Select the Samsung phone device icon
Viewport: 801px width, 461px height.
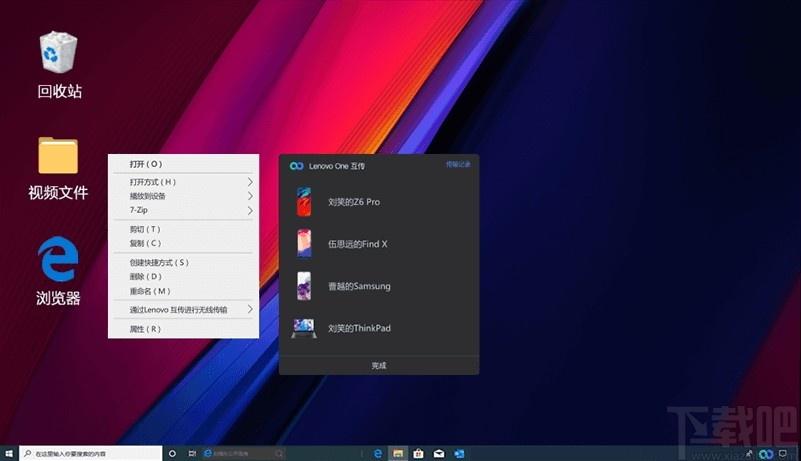pos(303,286)
